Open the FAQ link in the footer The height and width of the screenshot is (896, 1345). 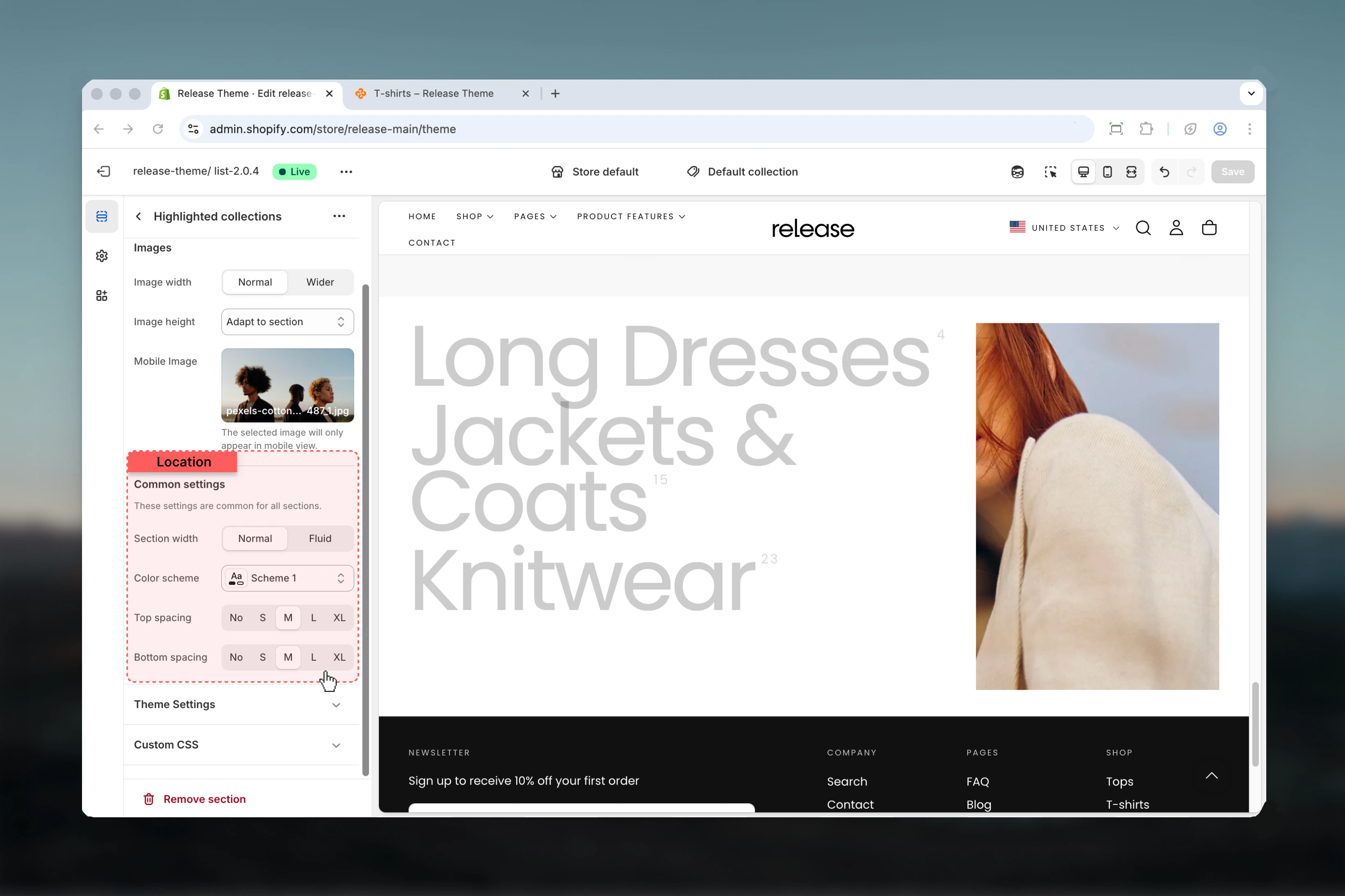(x=978, y=781)
